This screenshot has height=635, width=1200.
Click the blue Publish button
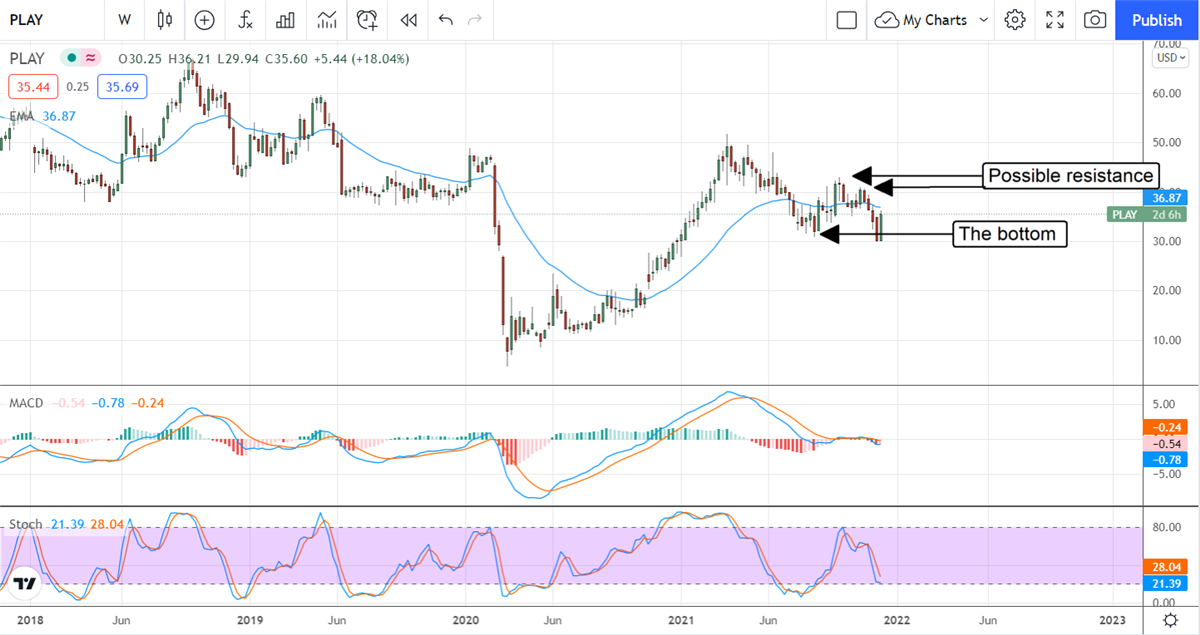point(1157,20)
